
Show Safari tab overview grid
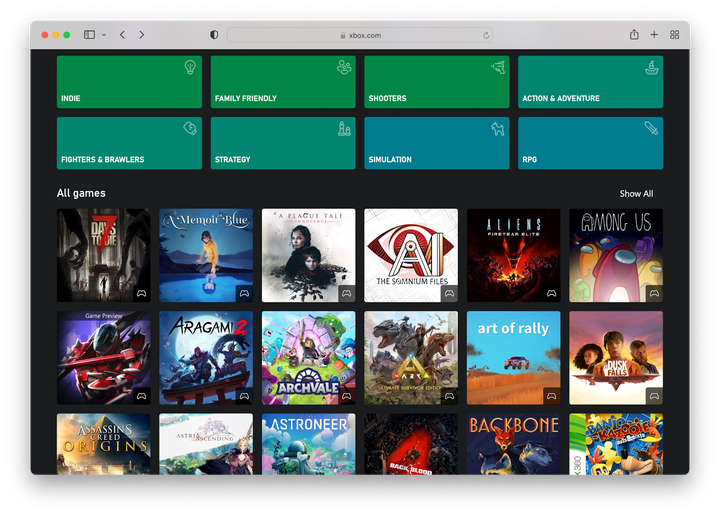(675, 35)
